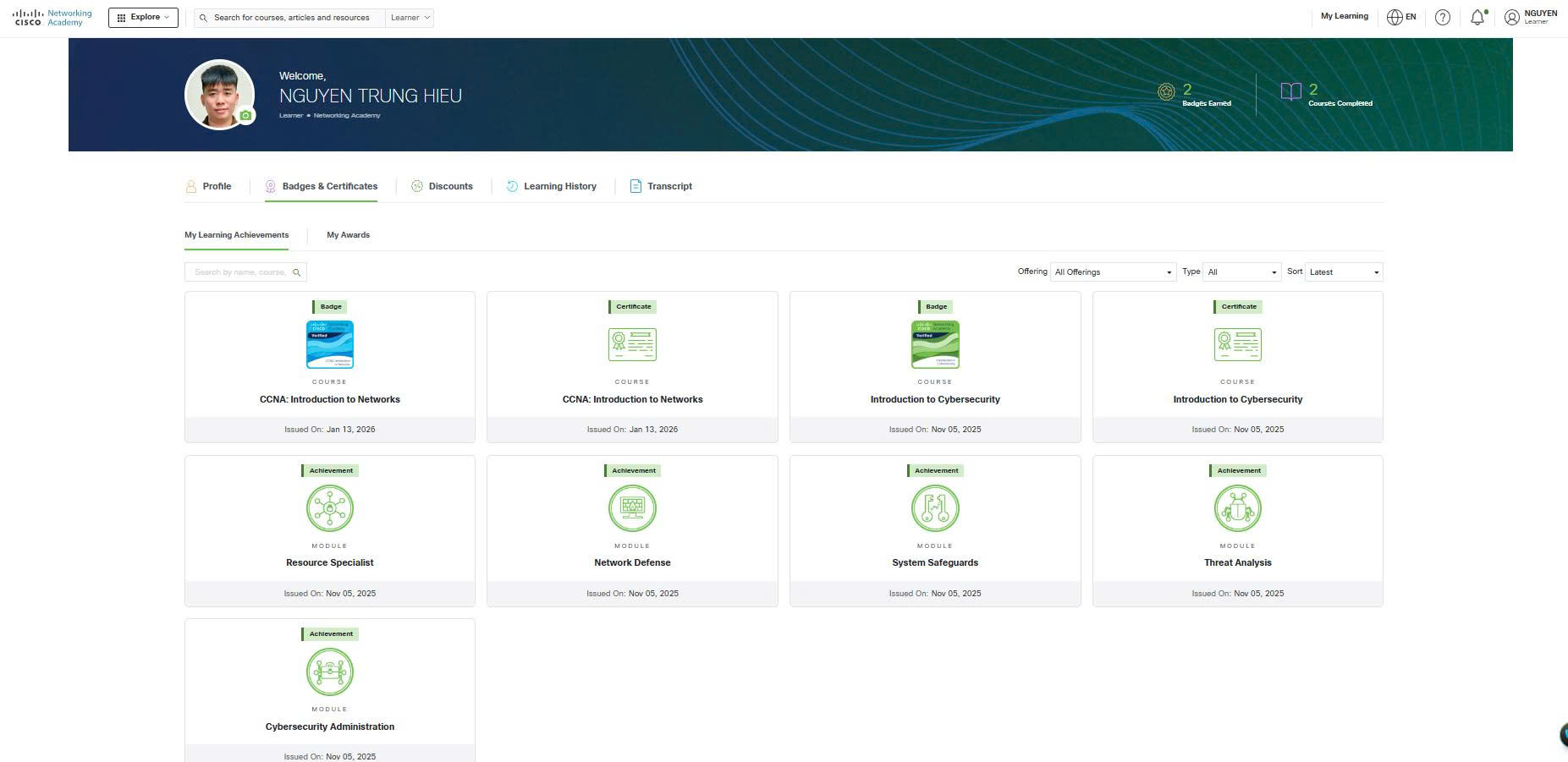Change the Sort order dropdown
This screenshot has width=1568, height=762.
1344,272
